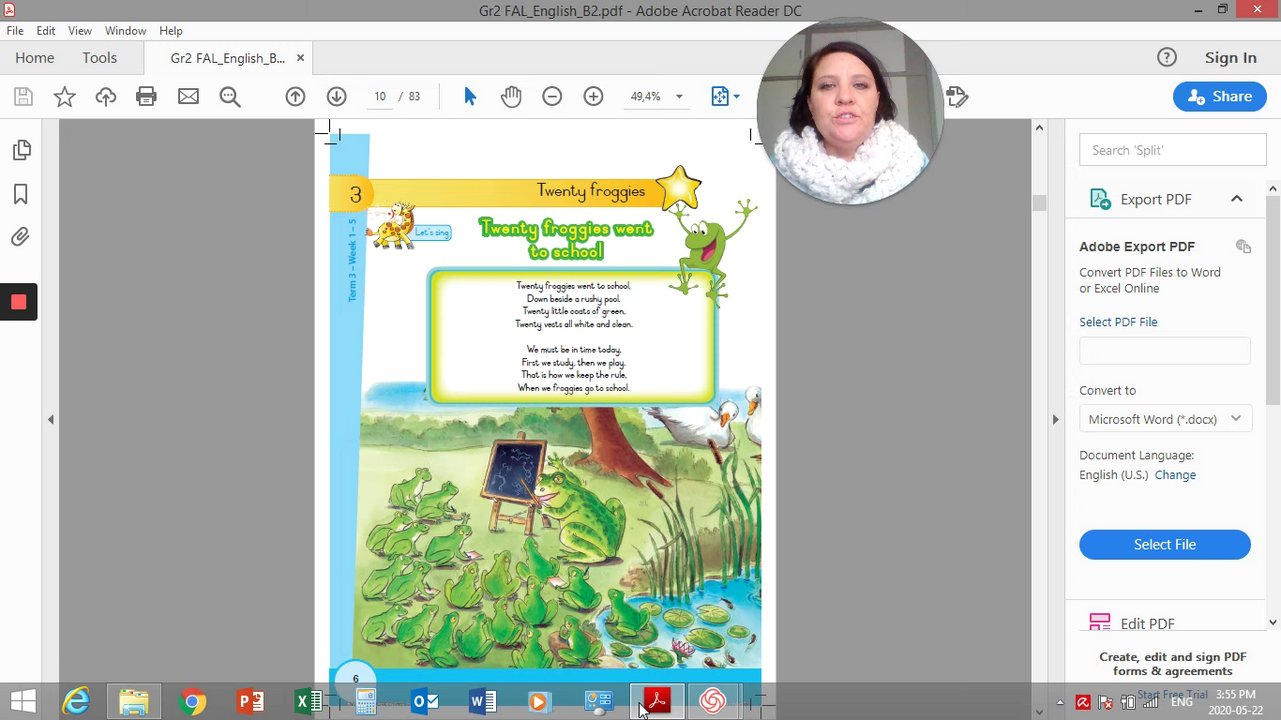The width and height of the screenshot is (1281, 720).
Task: Click the Search tools input field
Action: [x=1173, y=150]
